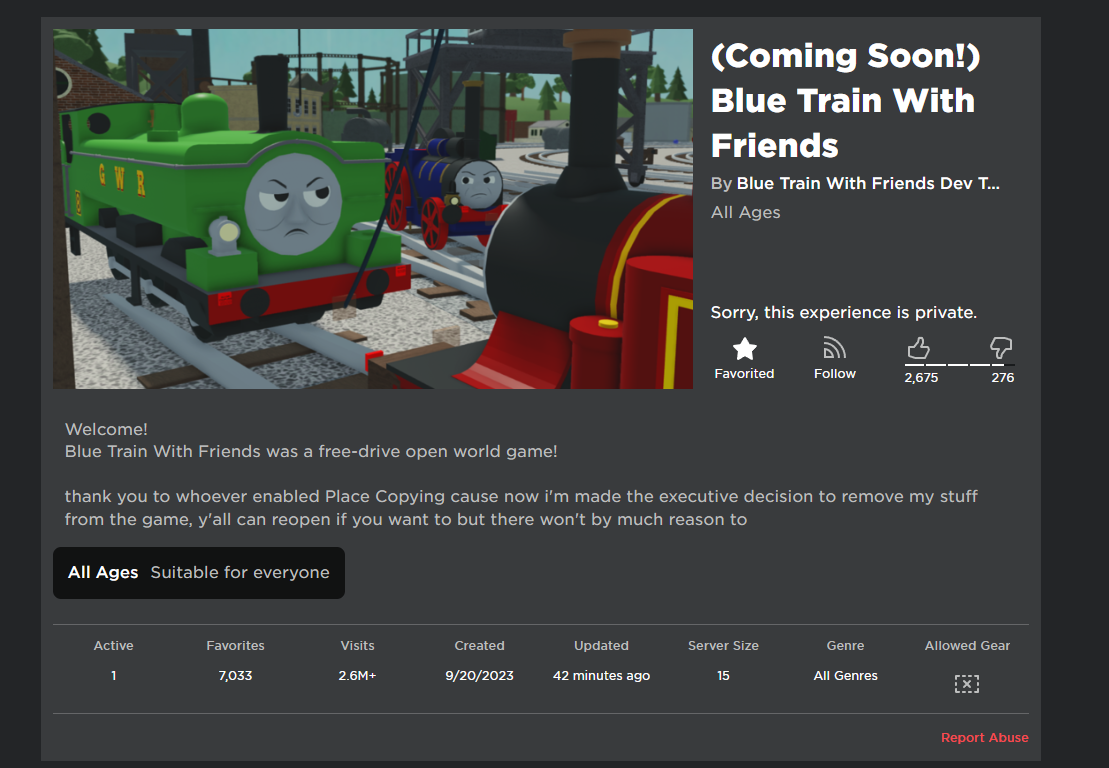Screen dimensions: 1109x768
Task: Open the Blue Train With Friends Dev creator link
Action: pos(868,184)
